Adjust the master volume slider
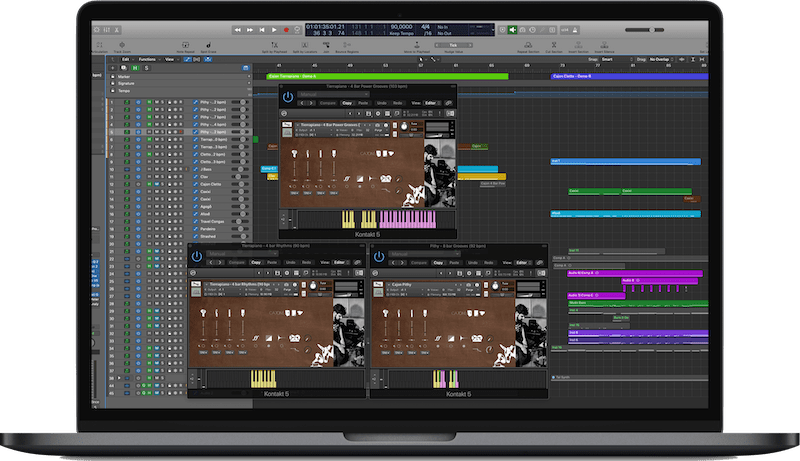This screenshot has height=461, width=800. (645, 30)
